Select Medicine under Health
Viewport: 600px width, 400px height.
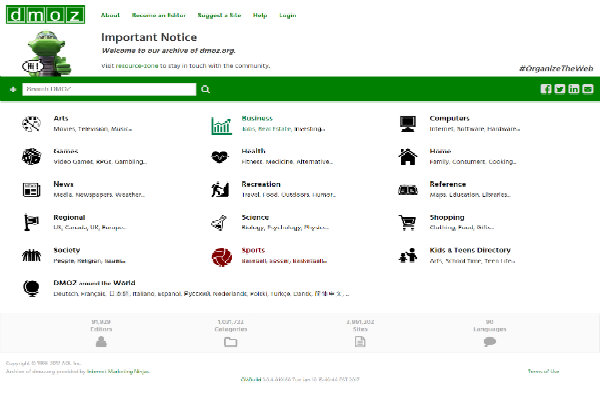[279, 162]
